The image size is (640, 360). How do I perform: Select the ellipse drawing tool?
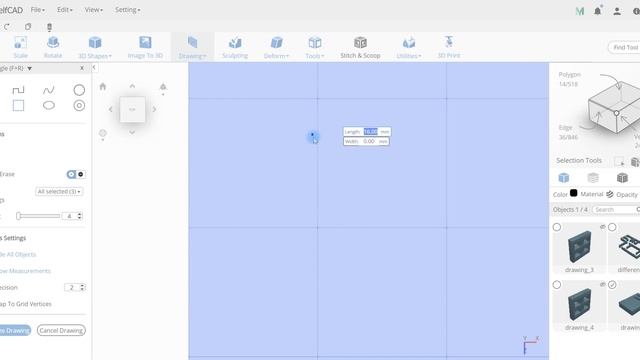[x=49, y=106]
